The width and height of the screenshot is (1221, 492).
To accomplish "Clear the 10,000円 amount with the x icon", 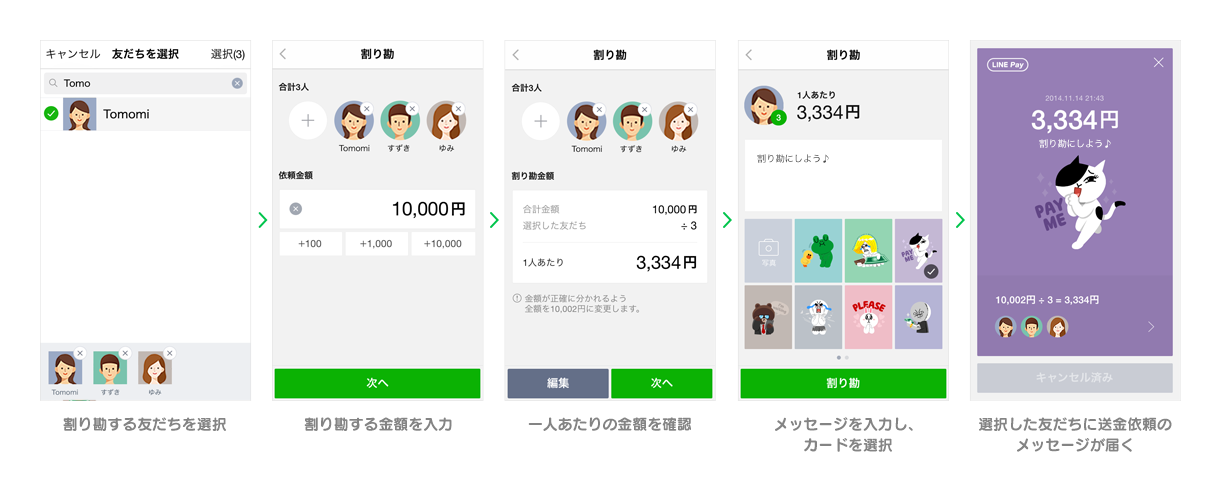I will point(295,209).
